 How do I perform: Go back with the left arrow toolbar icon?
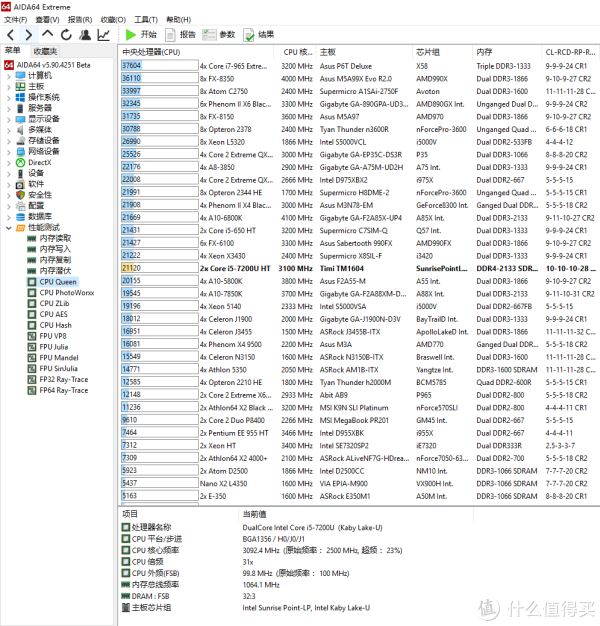pos(11,35)
